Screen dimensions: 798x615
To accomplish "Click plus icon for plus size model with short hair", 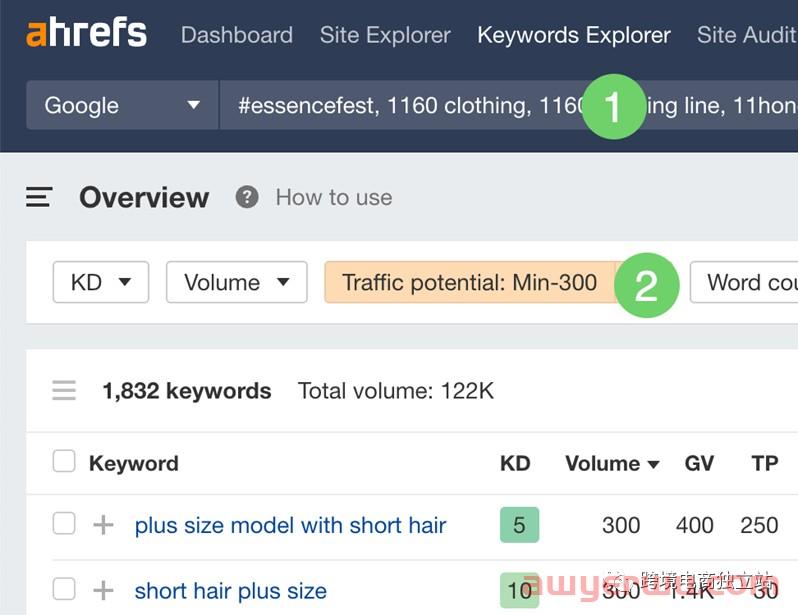I will point(103,525).
